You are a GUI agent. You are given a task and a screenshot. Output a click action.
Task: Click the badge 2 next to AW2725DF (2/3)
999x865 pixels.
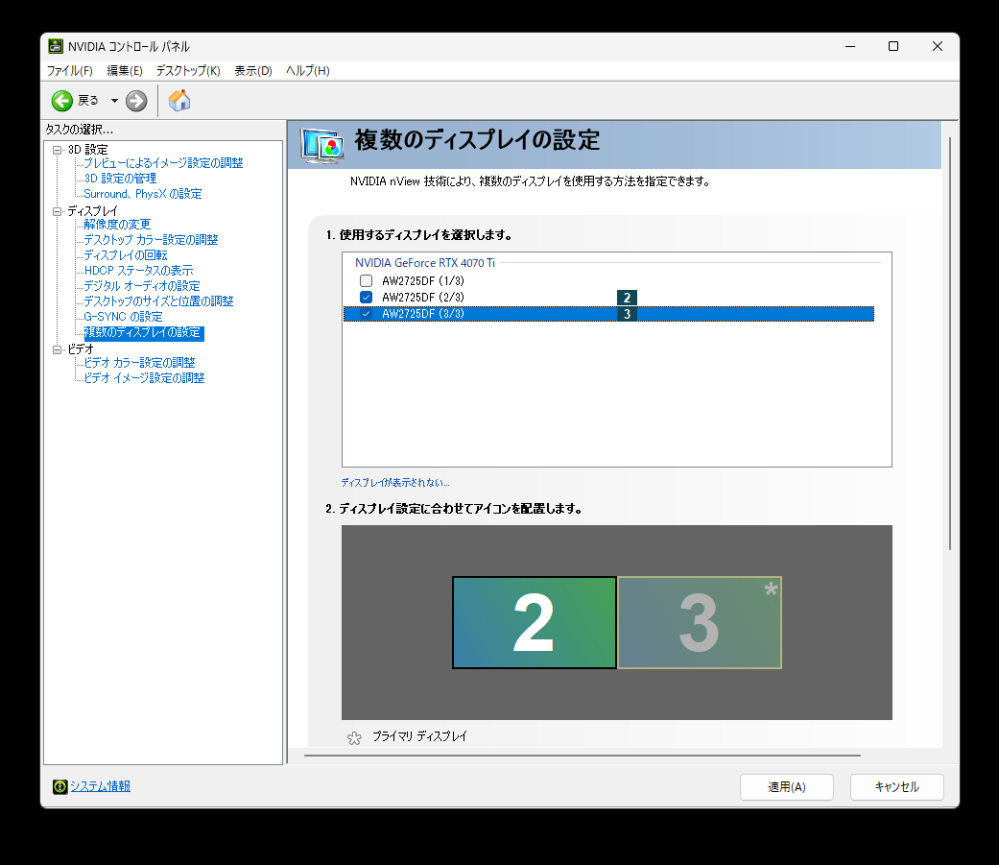pos(627,297)
